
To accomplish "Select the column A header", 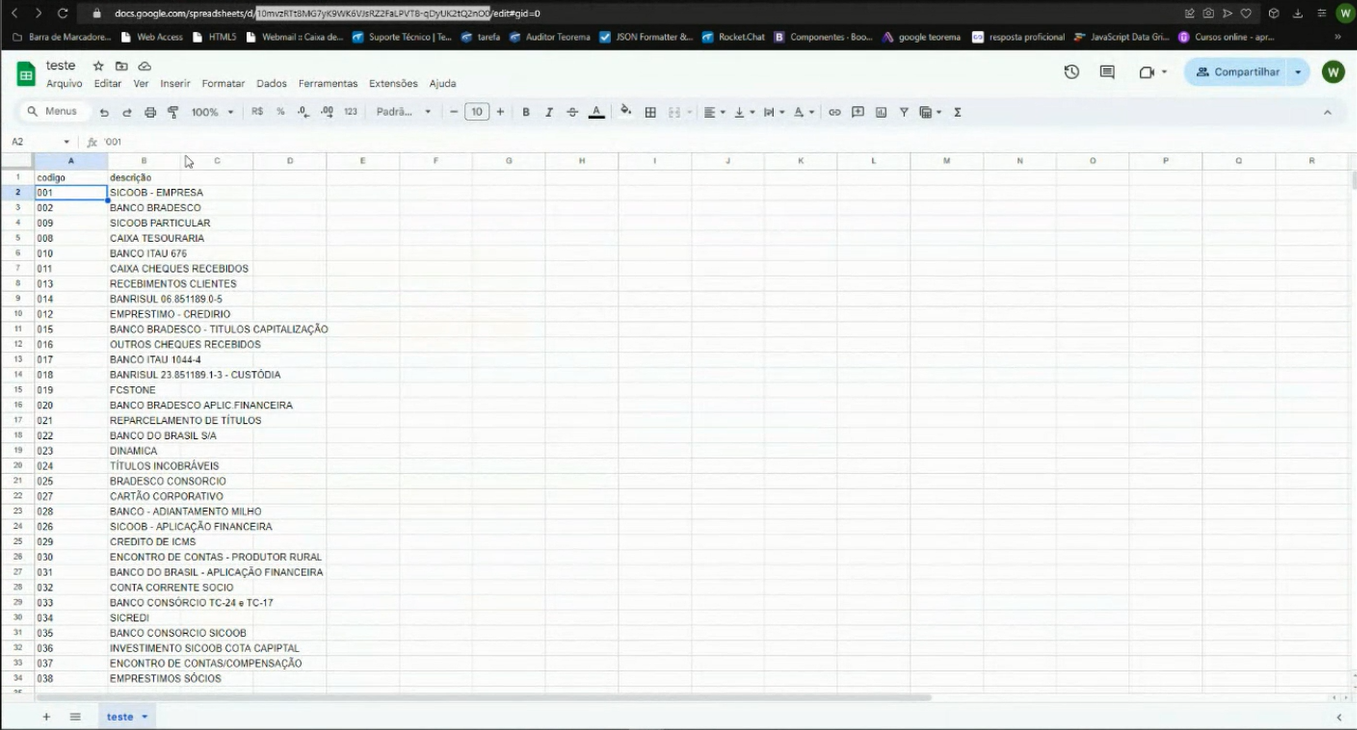I will click(x=70, y=161).
